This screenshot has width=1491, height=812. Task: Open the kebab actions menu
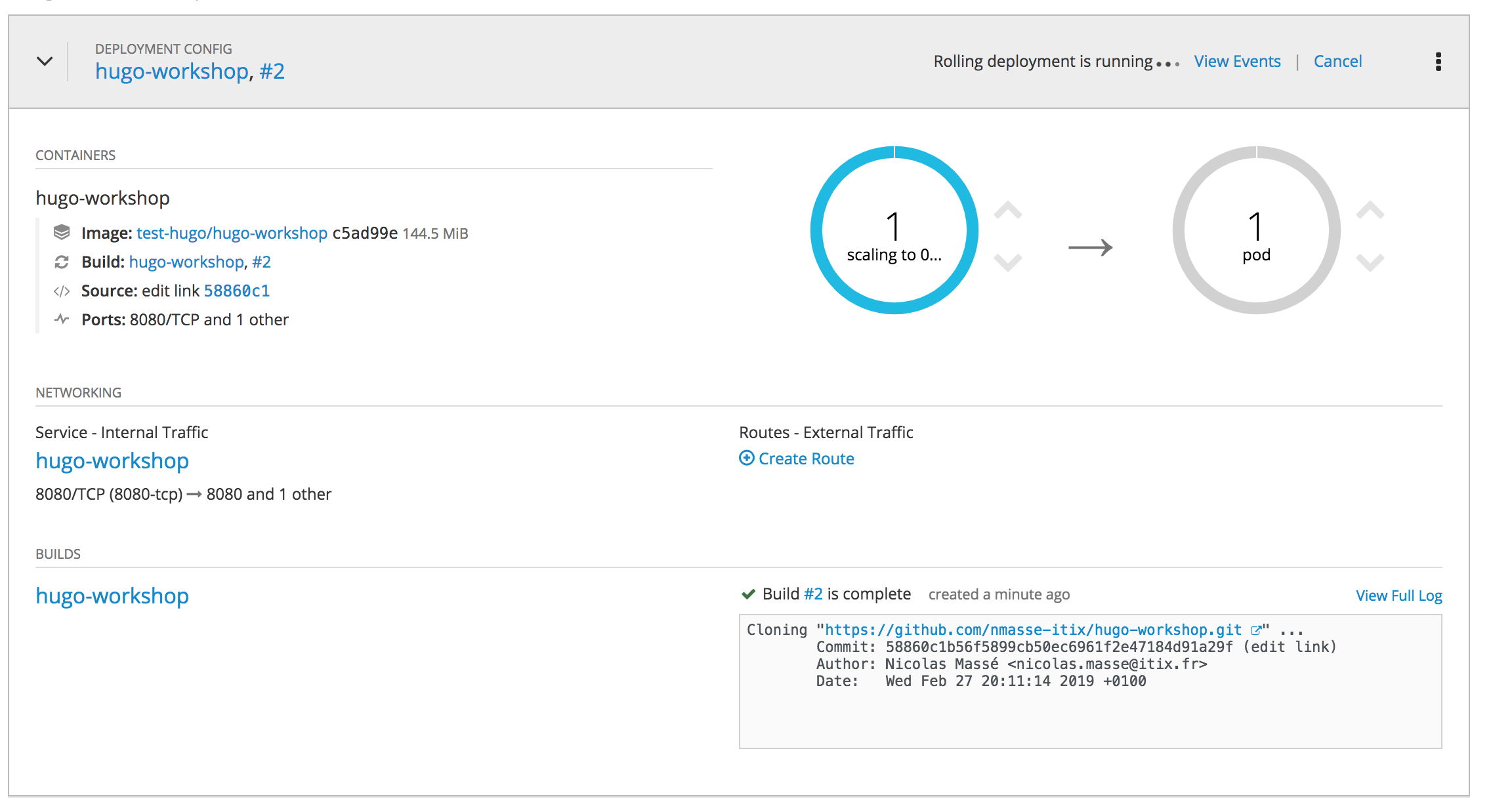[x=1438, y=62]
